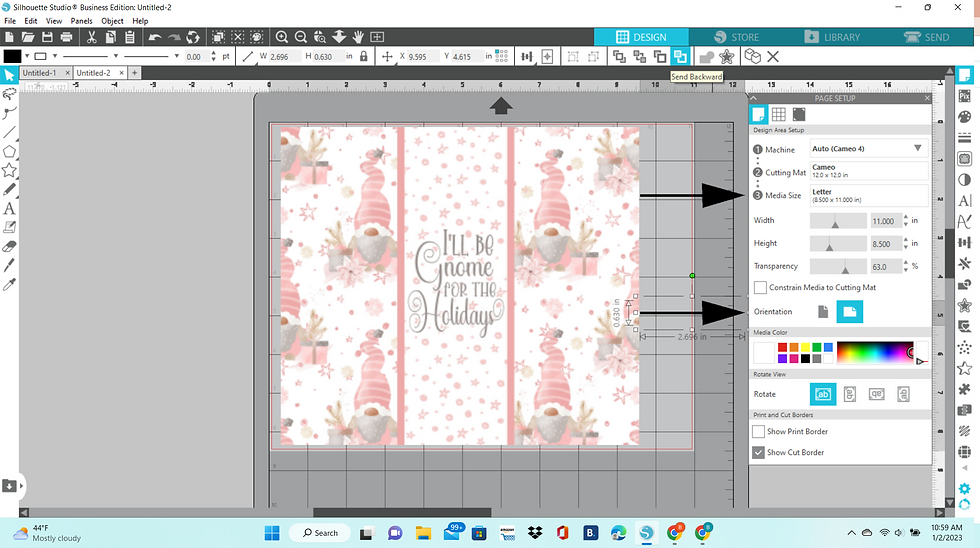Click the Undo arrow icon
Screen dimensions: 980x548
pos(154,37)
